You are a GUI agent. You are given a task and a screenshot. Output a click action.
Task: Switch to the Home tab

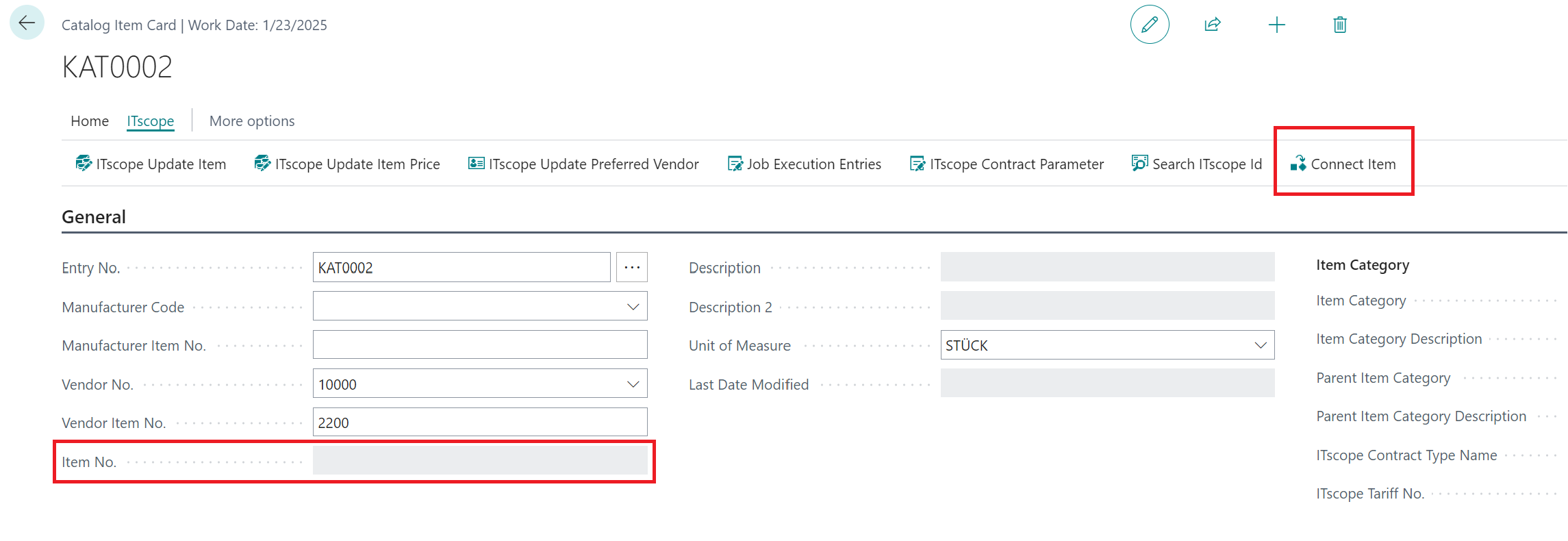(x=90, y=121)
